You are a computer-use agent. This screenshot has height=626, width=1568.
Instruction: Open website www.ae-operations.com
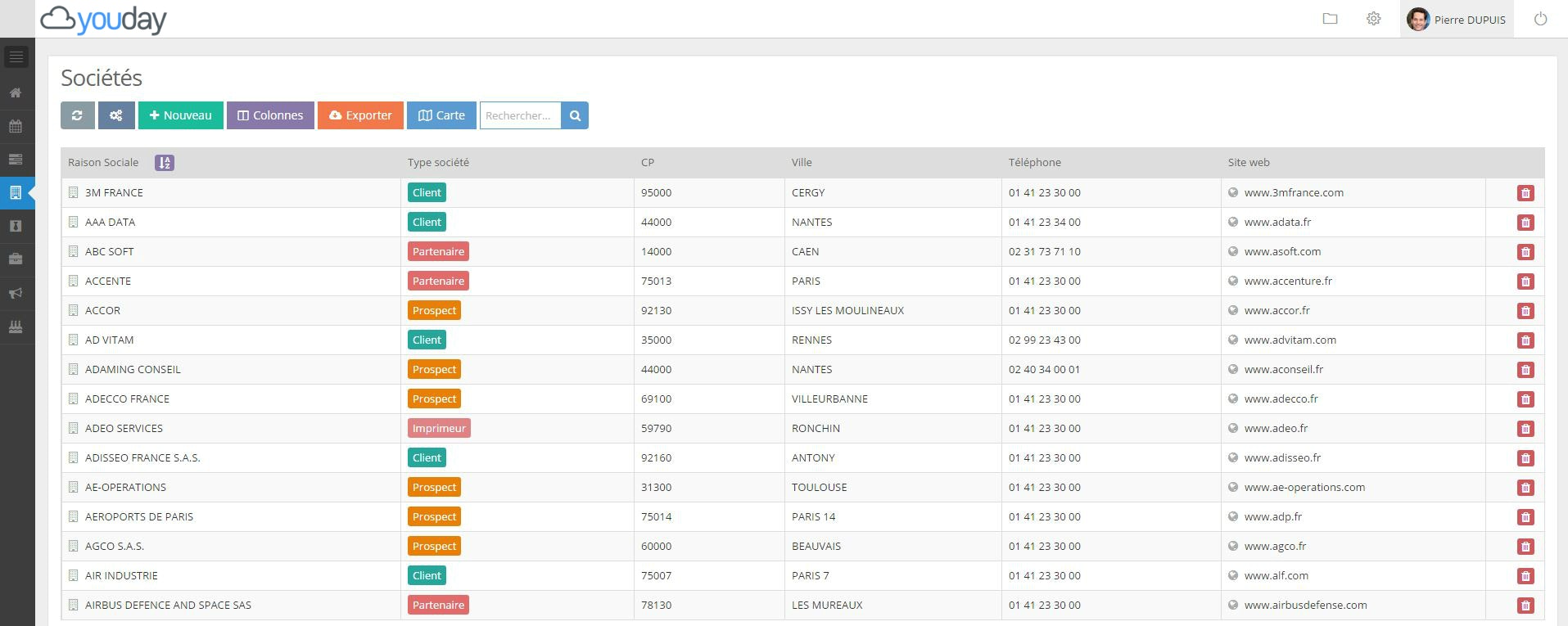click(x=1304, y=488)
